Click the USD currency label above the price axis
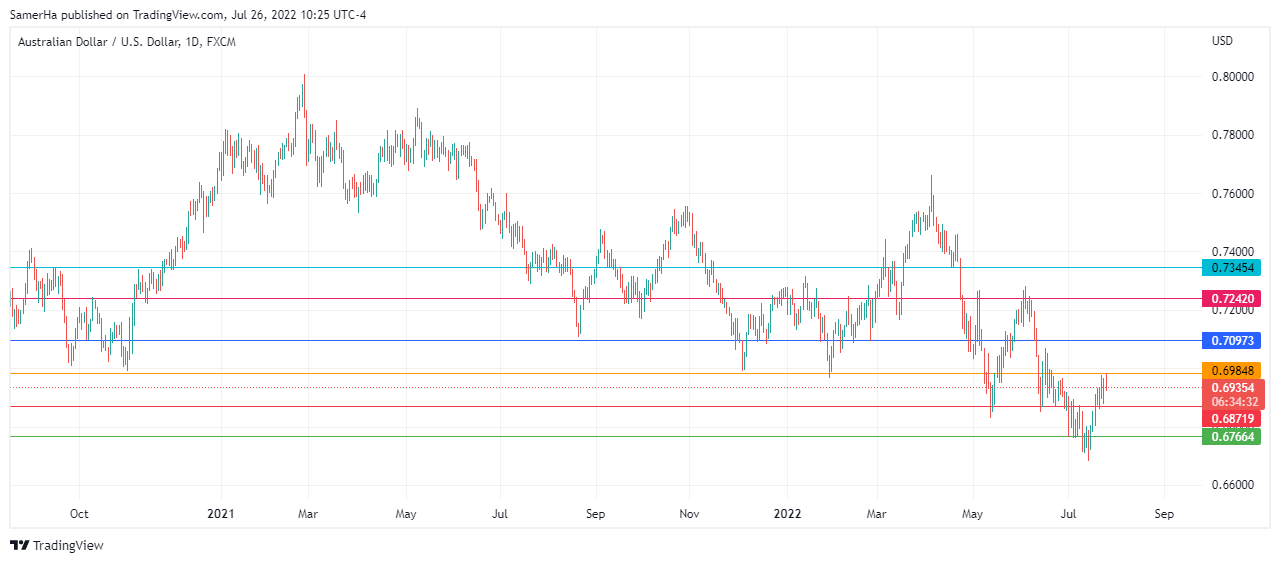1280x563 pixels. pyautogui.click(x=1222, y=41)
